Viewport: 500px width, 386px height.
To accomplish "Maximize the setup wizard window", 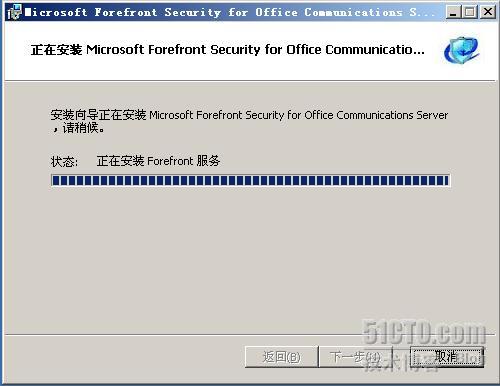I will click(x=470, y=12).
